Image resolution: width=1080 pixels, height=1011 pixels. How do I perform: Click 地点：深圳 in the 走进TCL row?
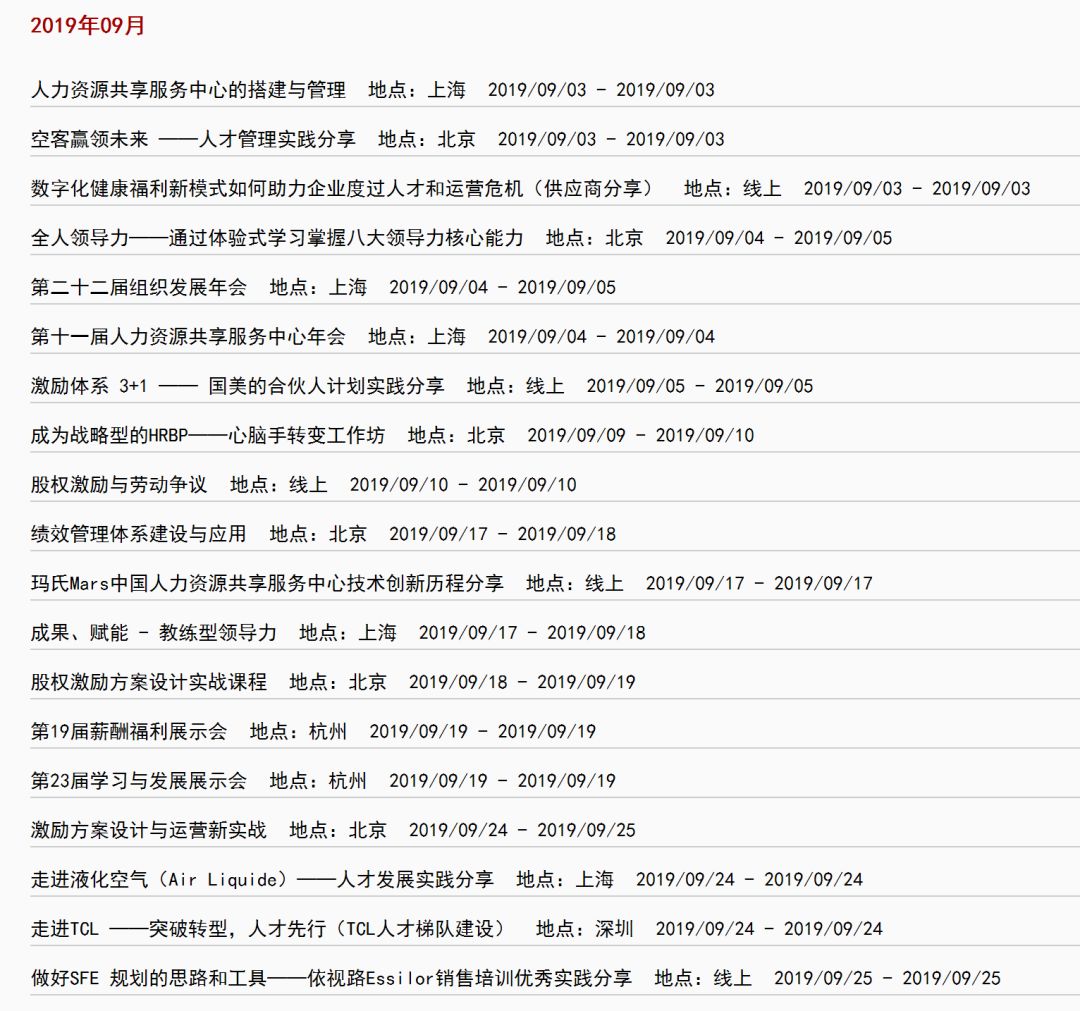pos(584,929)
